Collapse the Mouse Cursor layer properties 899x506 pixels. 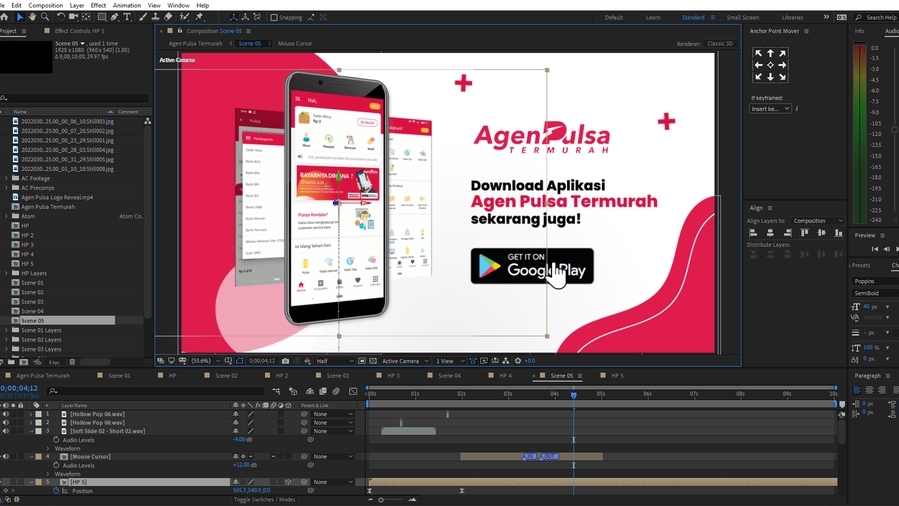tap(32, 457)
